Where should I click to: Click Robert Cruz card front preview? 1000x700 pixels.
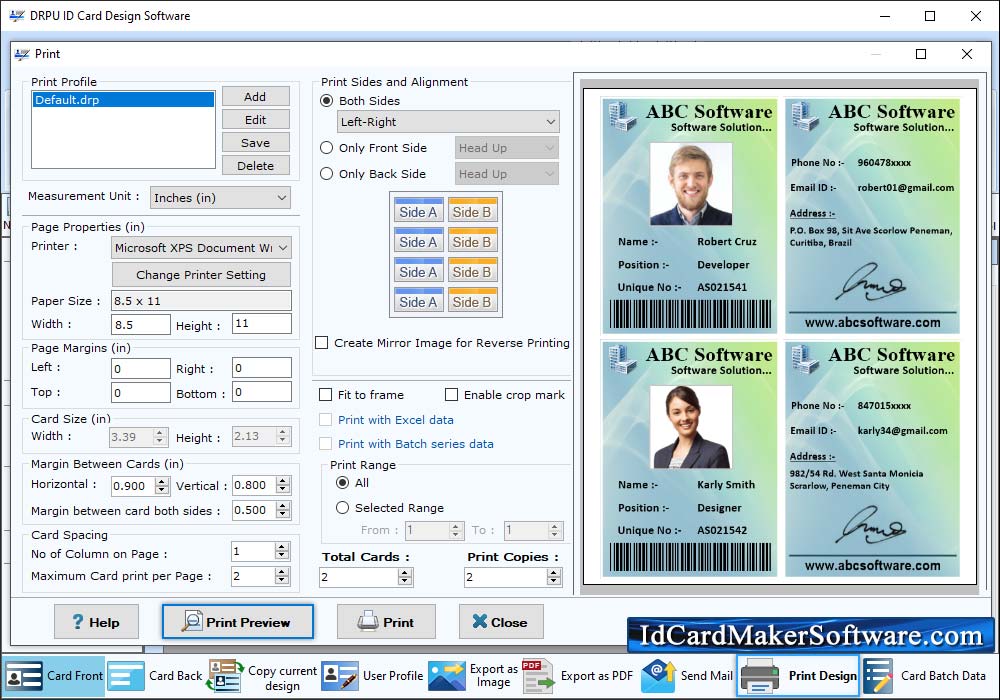click(690, 215)
